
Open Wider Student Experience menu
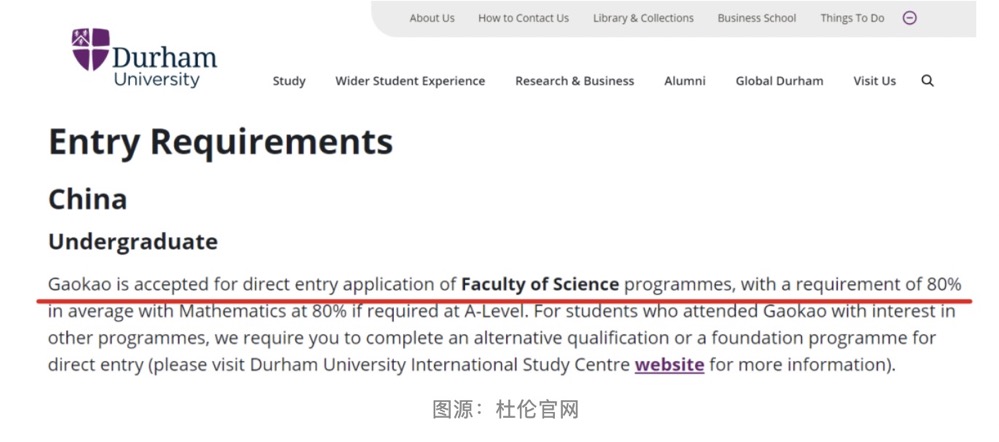click(410, 81)
